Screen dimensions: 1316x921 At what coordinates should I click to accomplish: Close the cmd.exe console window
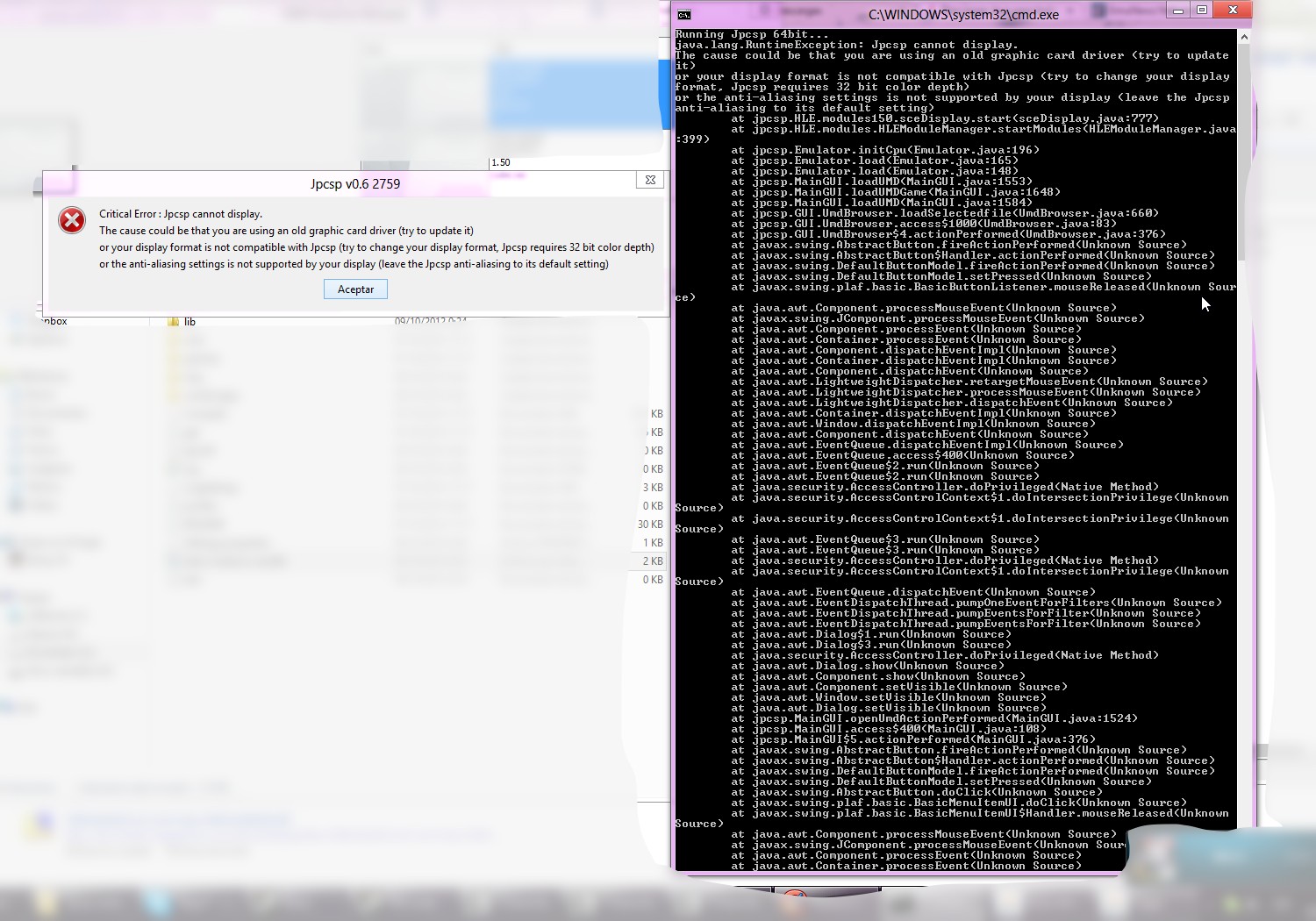(x=1233, y=11)
